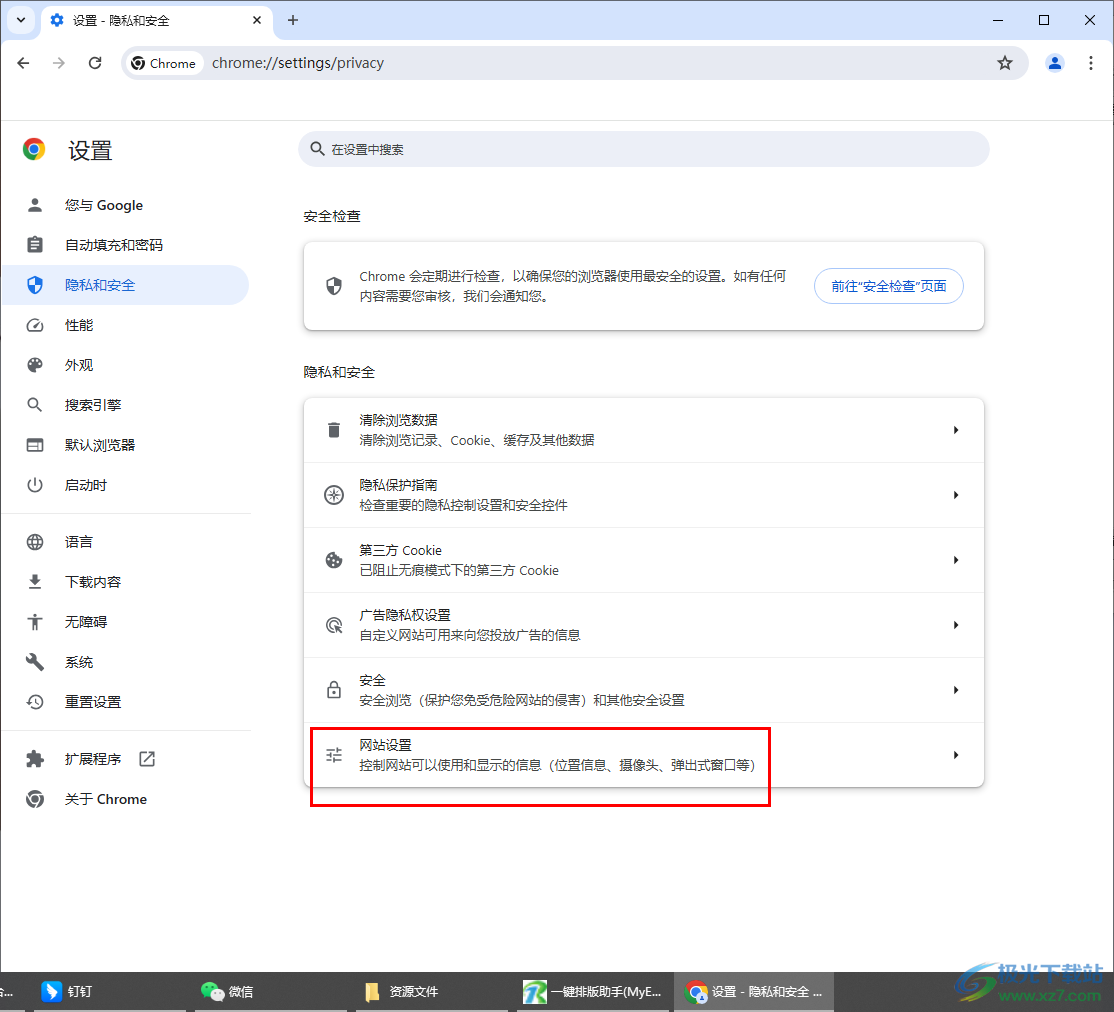Click the 在设置中搜索 search field

644,149
